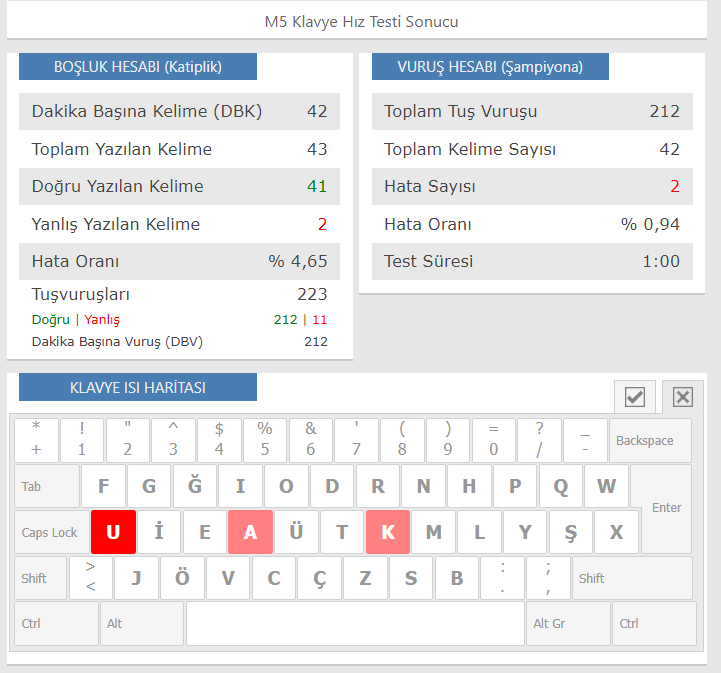Click the space bar key
Image resolution: width=721 pixels, height=673 pixels.
tap(355, 623)
